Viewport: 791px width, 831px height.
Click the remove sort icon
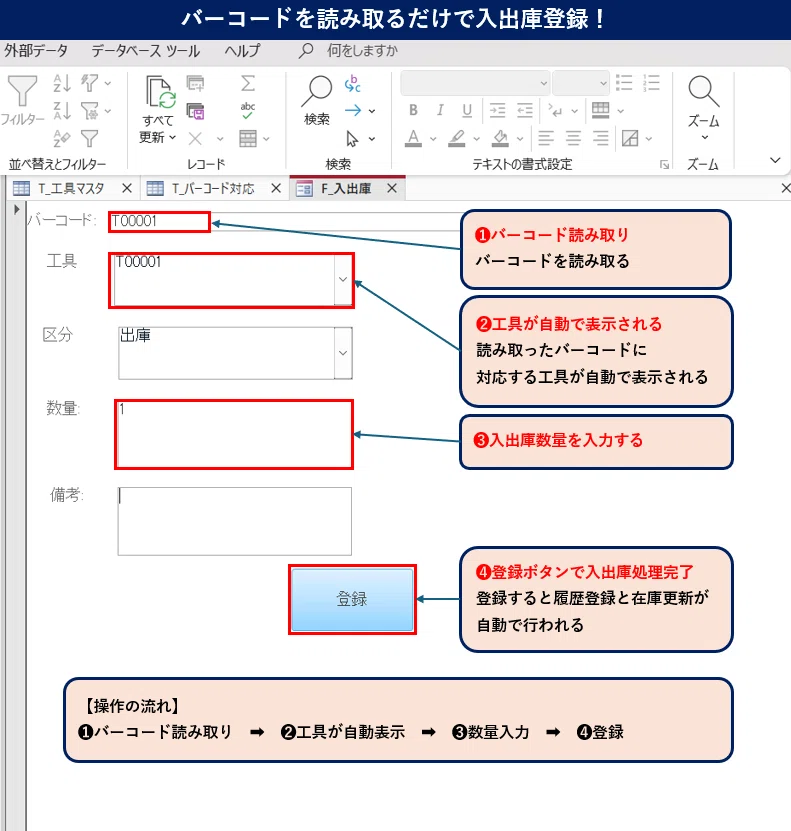pyautogui.click(x=61, y=138)
